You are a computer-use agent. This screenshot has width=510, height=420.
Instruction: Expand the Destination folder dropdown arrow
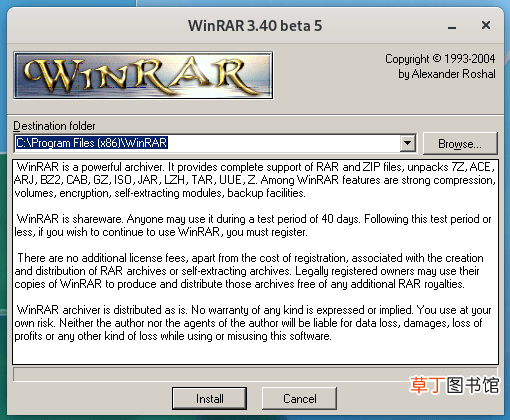[408, 143]
